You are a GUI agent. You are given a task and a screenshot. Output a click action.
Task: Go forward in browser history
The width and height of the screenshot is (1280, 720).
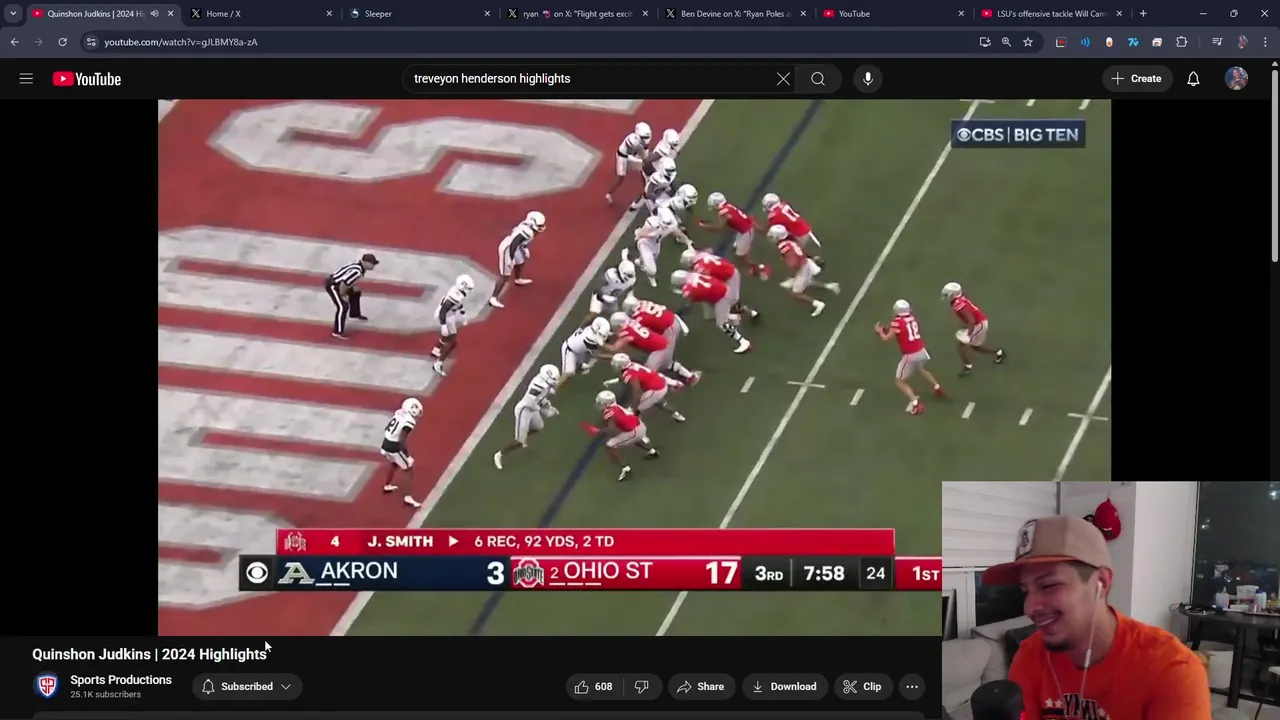click(x=38, y=42)
